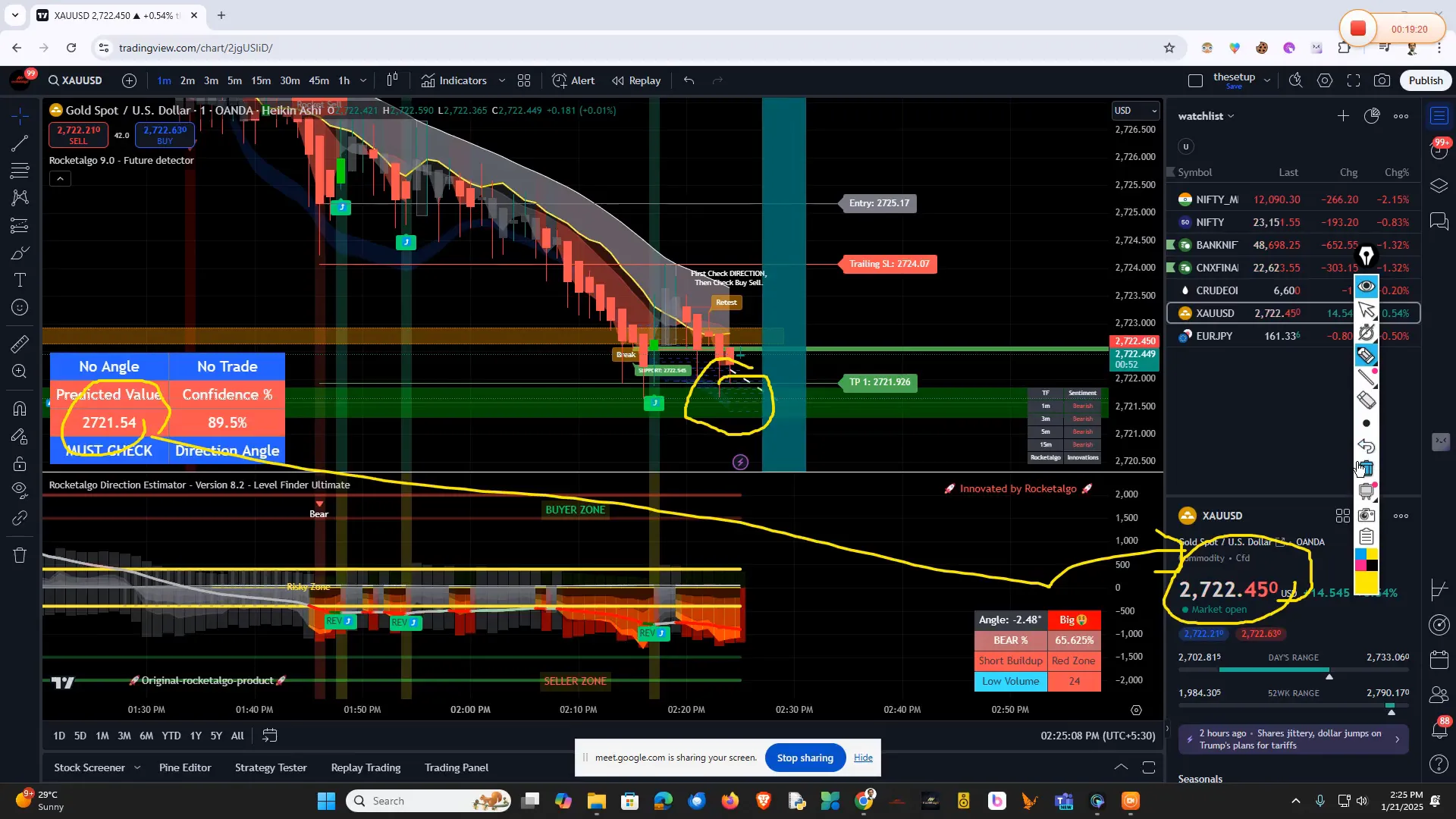Open indicator templates grid icon
The image size is (1456, 819).
point(524,80)
